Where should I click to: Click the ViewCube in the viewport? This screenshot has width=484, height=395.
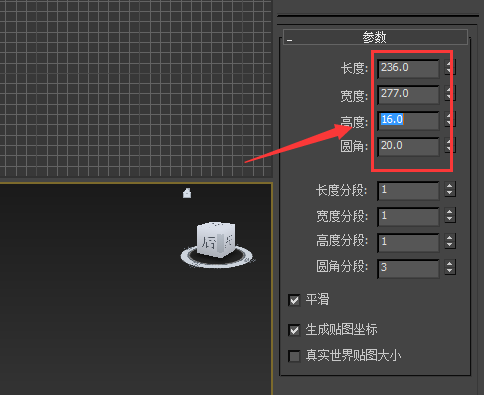pos(216,239)
